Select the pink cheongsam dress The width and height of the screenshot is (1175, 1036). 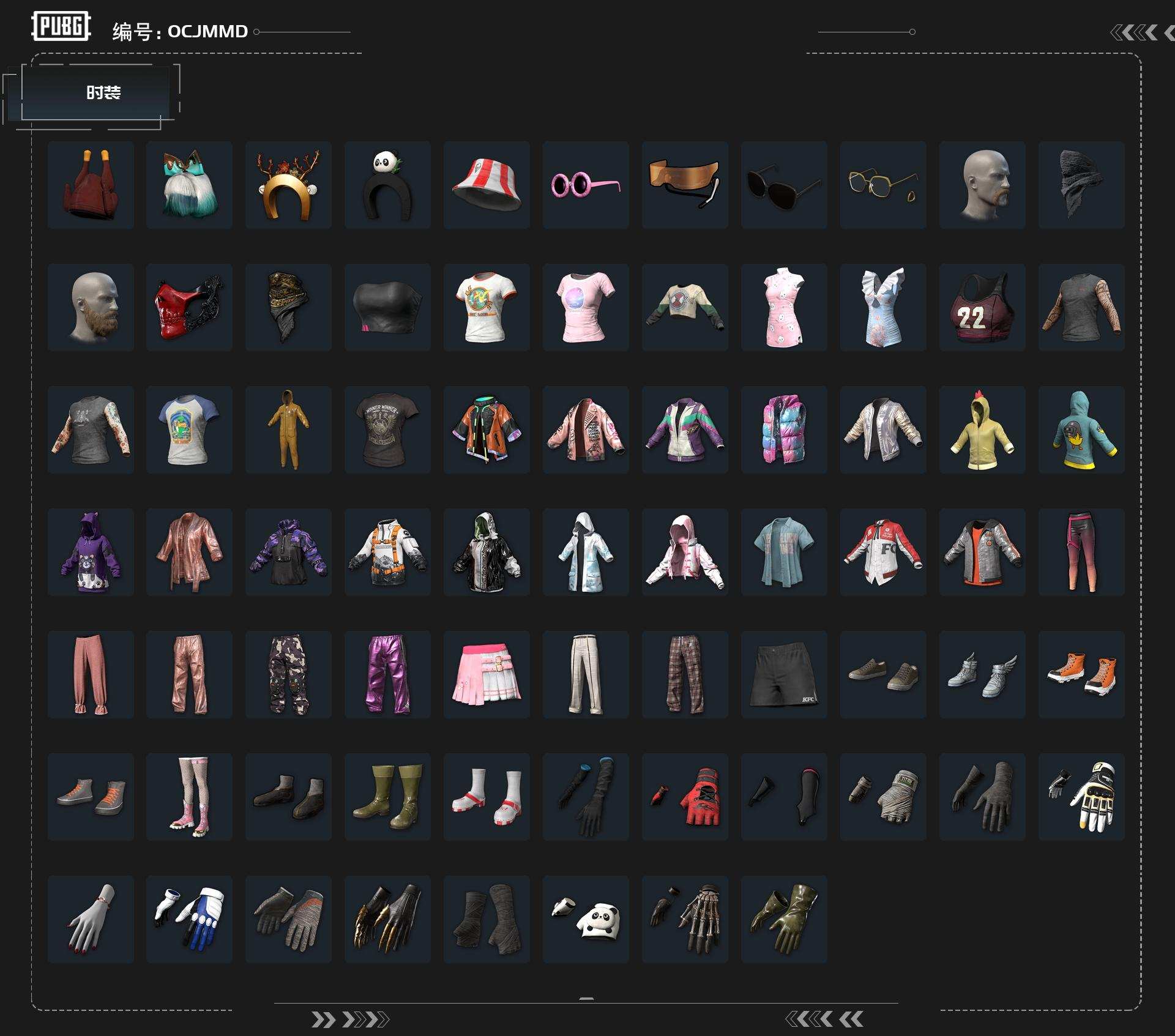coord(785,307)
